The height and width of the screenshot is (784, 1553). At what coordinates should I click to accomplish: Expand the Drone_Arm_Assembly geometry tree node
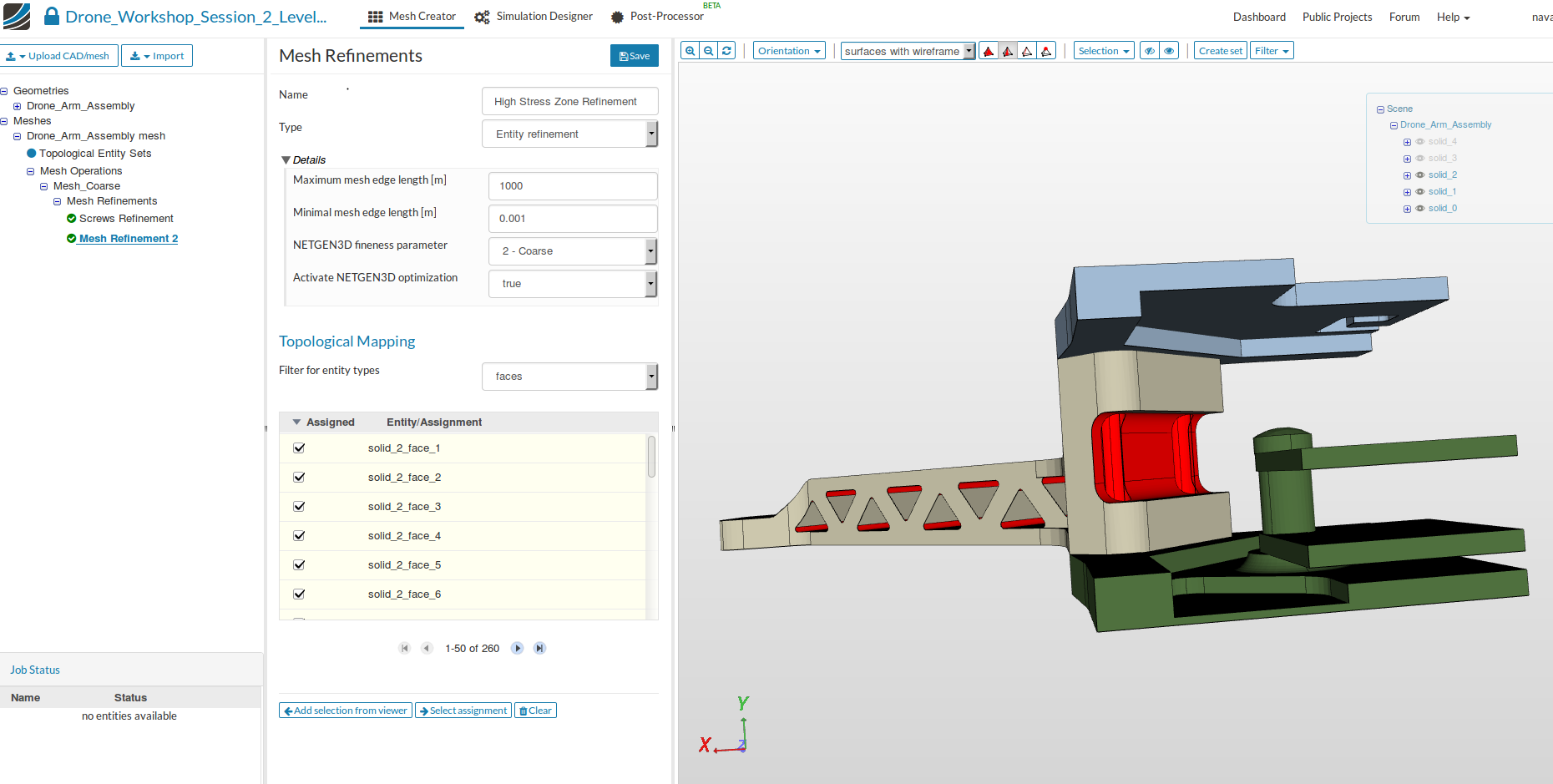click(x=17, y=106)
